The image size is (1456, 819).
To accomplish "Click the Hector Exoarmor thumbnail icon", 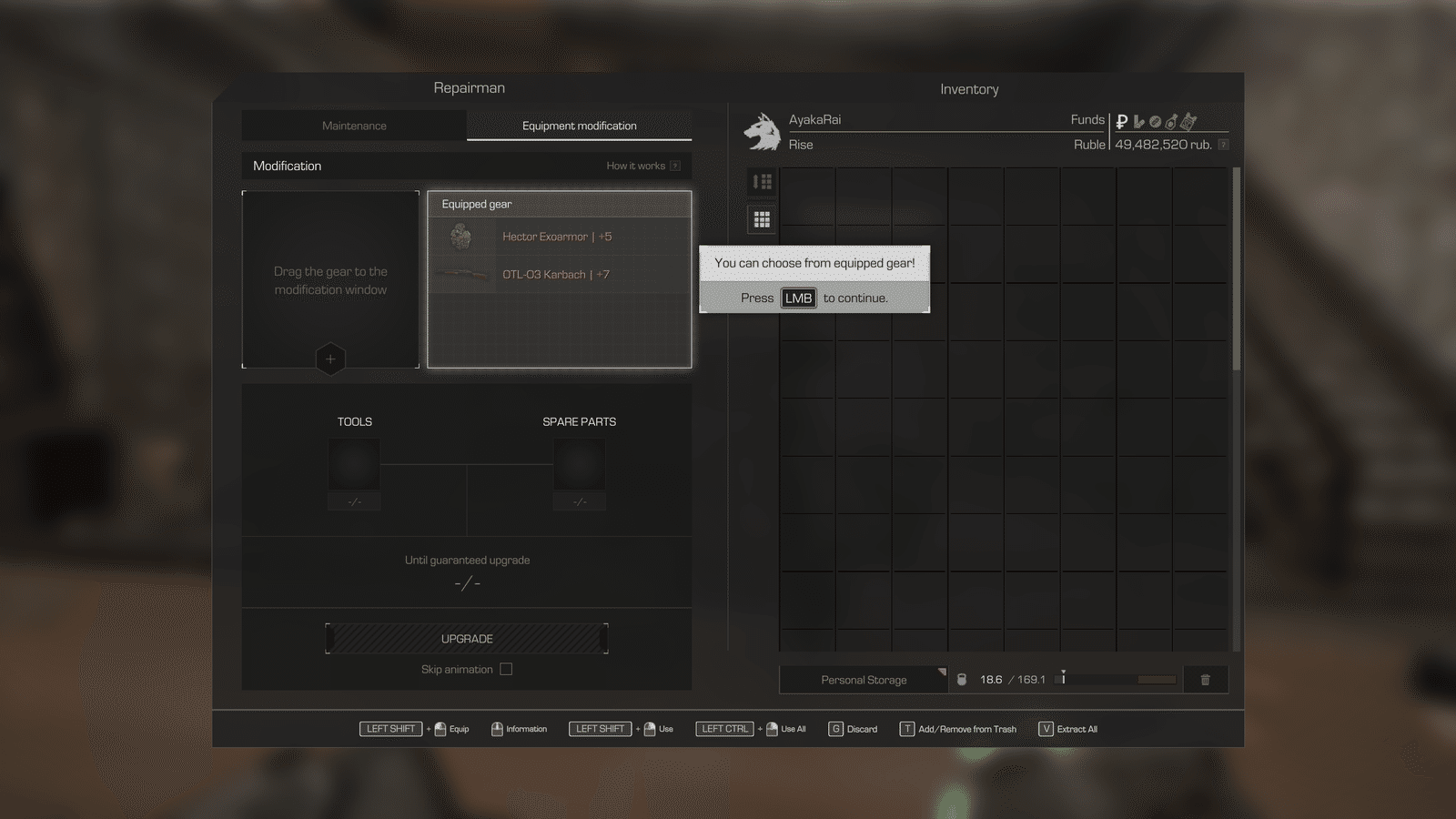I will (x=461, y=237).
